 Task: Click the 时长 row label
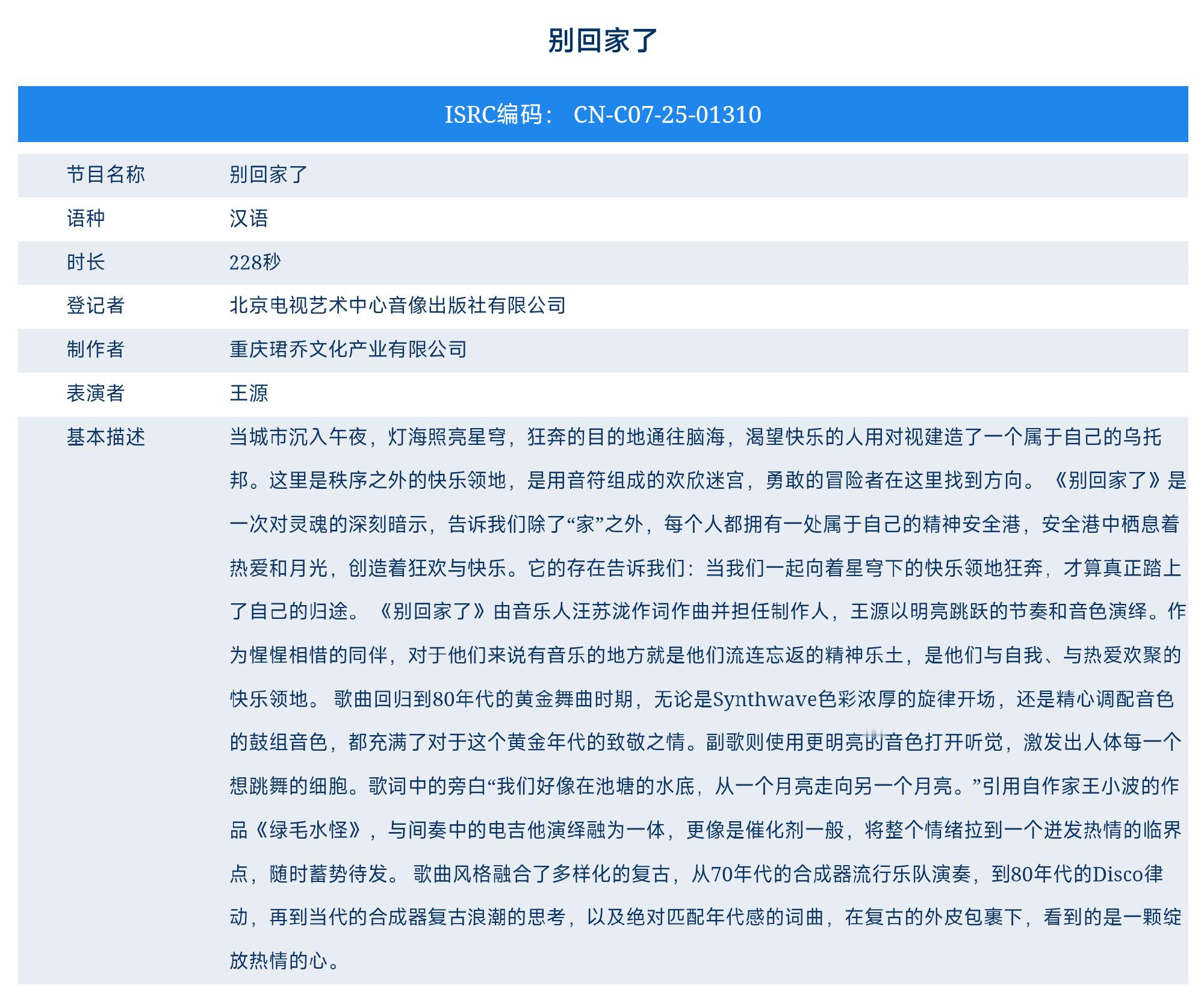[85, 262]
